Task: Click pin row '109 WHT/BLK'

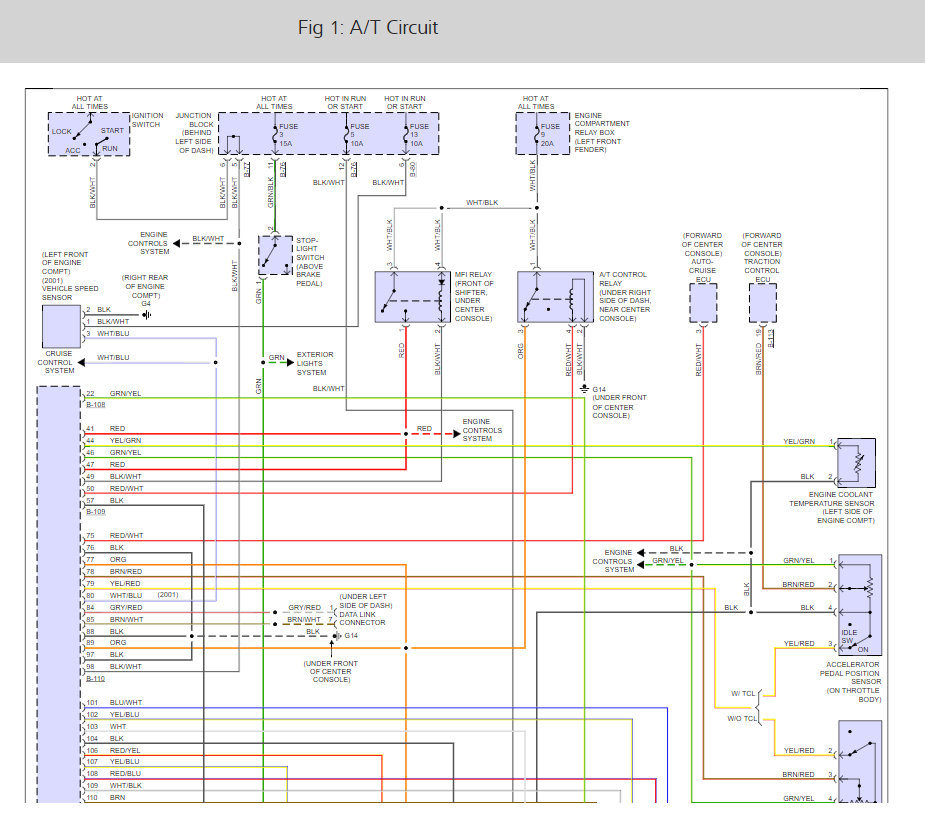Action: [x=113, y=786]
